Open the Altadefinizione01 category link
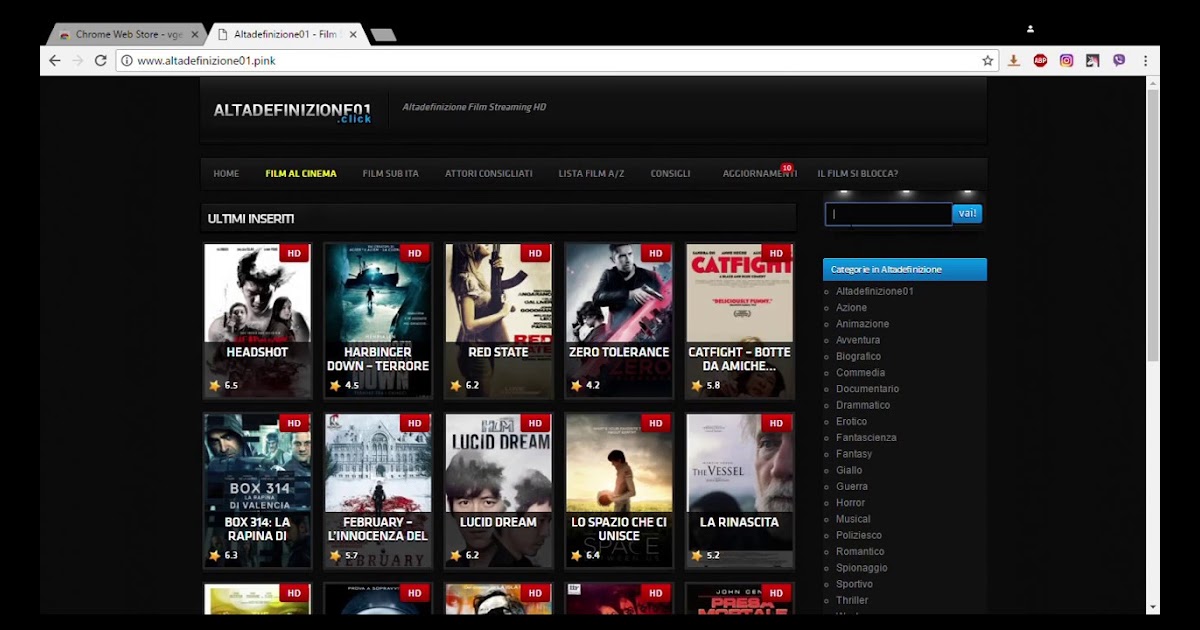 click(x=875, y=291)
